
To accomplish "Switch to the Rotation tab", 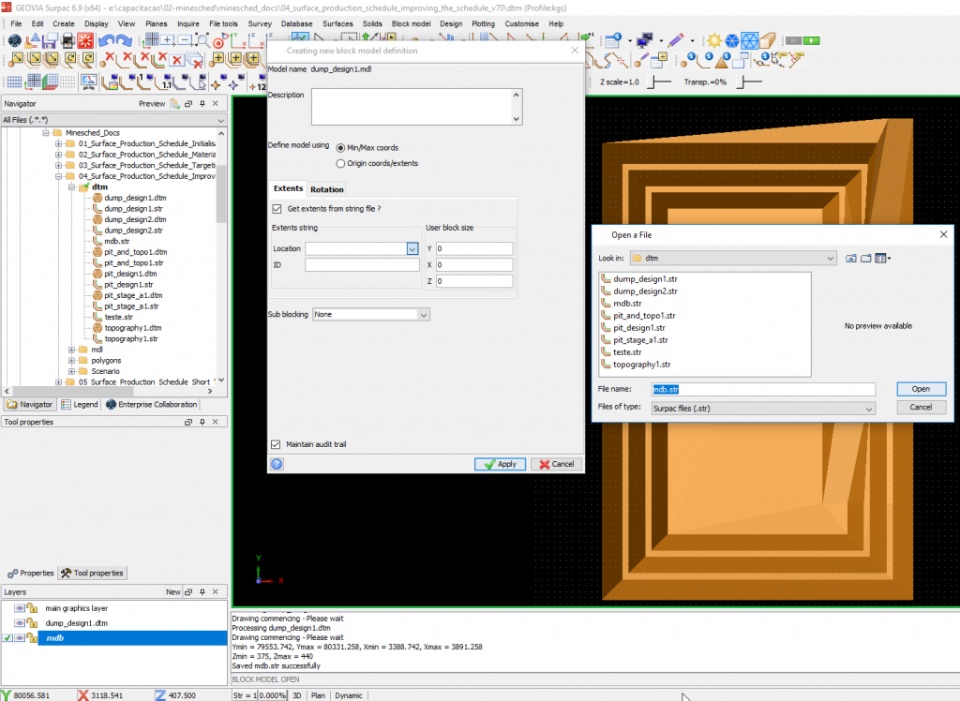I will (x=327, y=189).
